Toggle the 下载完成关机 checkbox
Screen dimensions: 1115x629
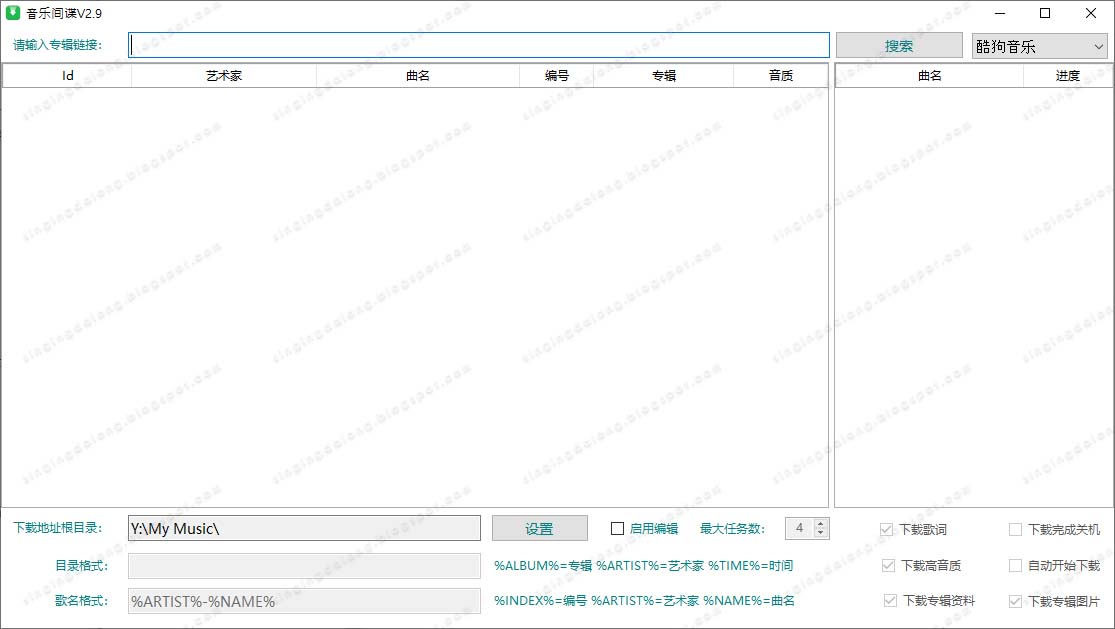point(1015,529)
